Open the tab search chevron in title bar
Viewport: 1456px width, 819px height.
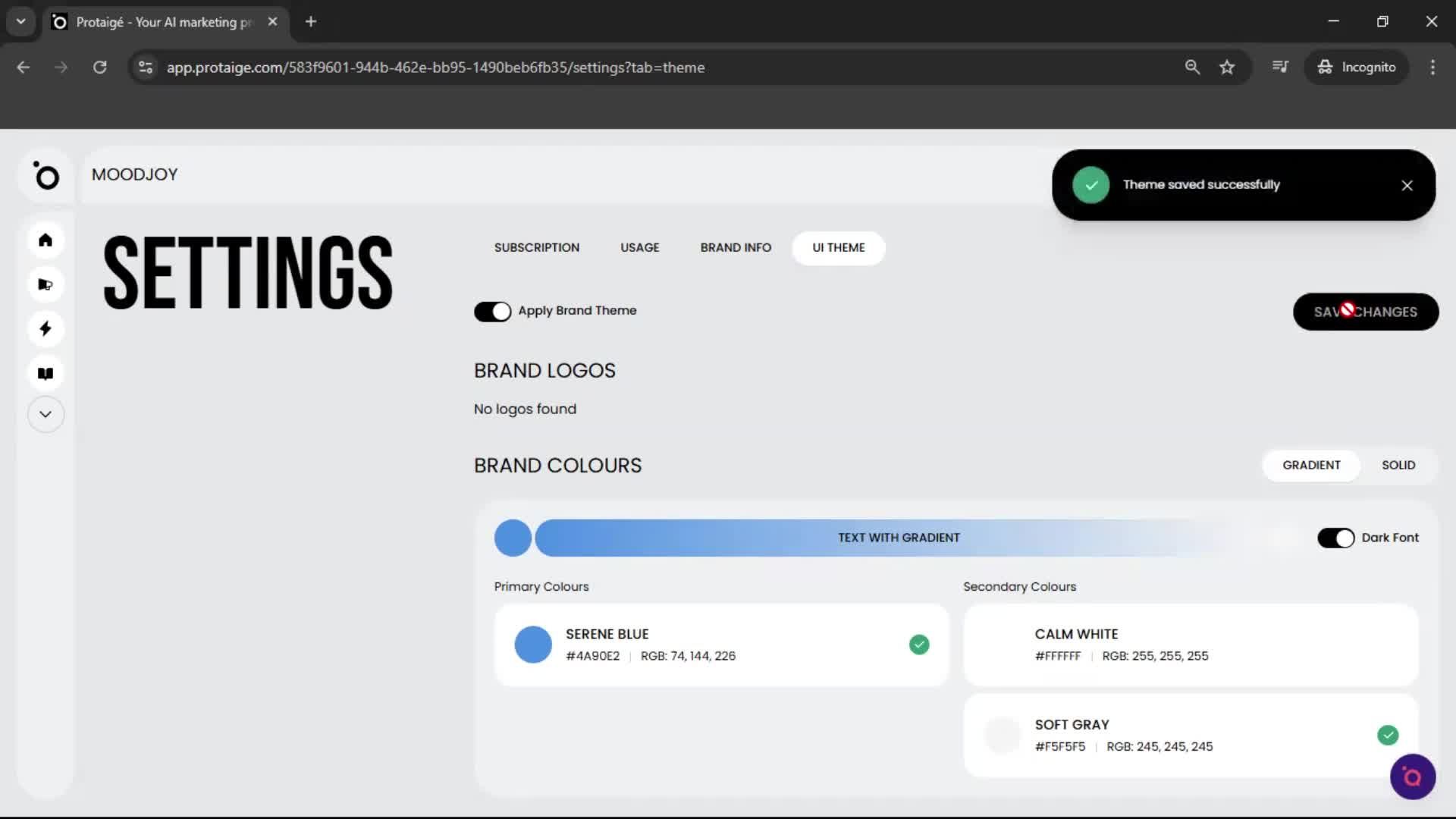[20, 21]
